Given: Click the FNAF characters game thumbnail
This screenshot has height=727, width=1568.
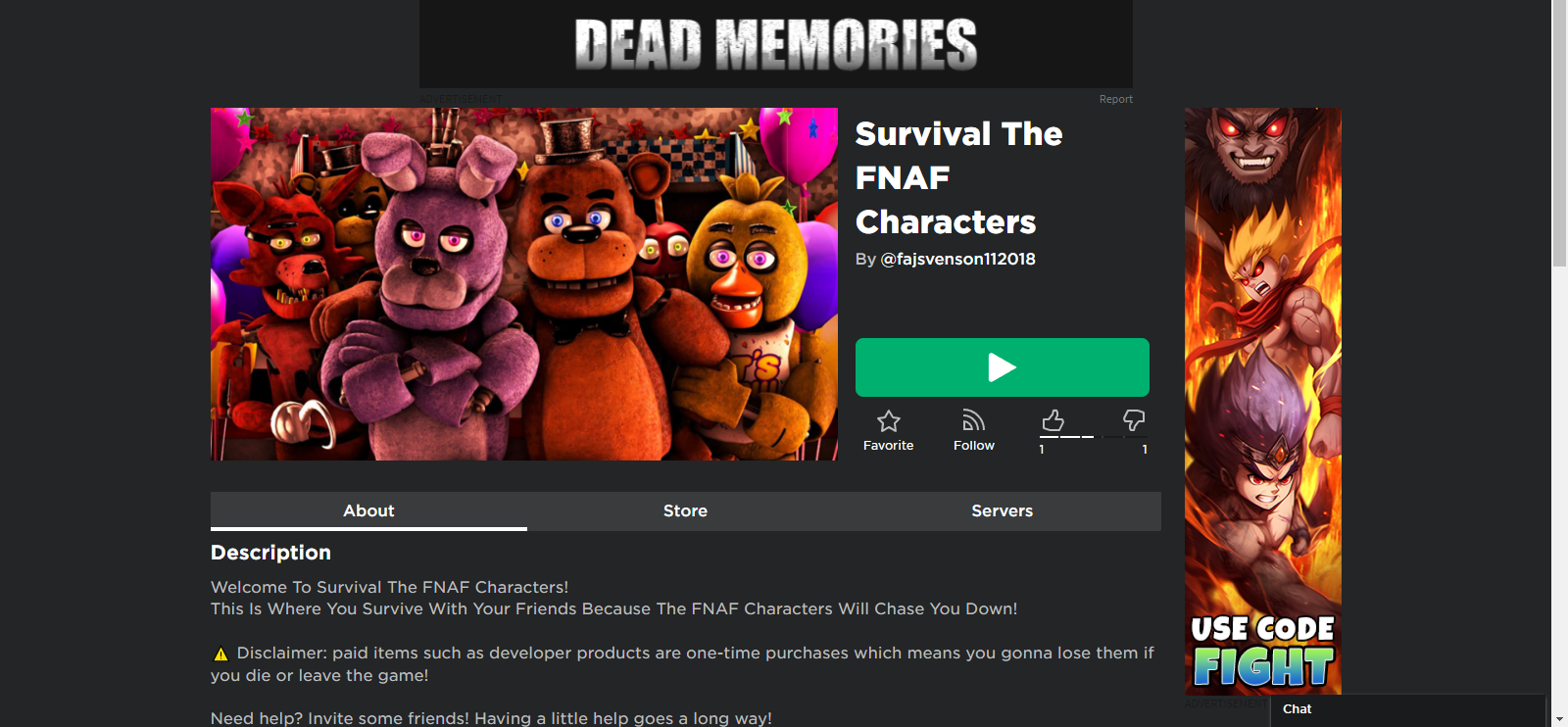Looking at the screenshot, I should pos(524,284).
